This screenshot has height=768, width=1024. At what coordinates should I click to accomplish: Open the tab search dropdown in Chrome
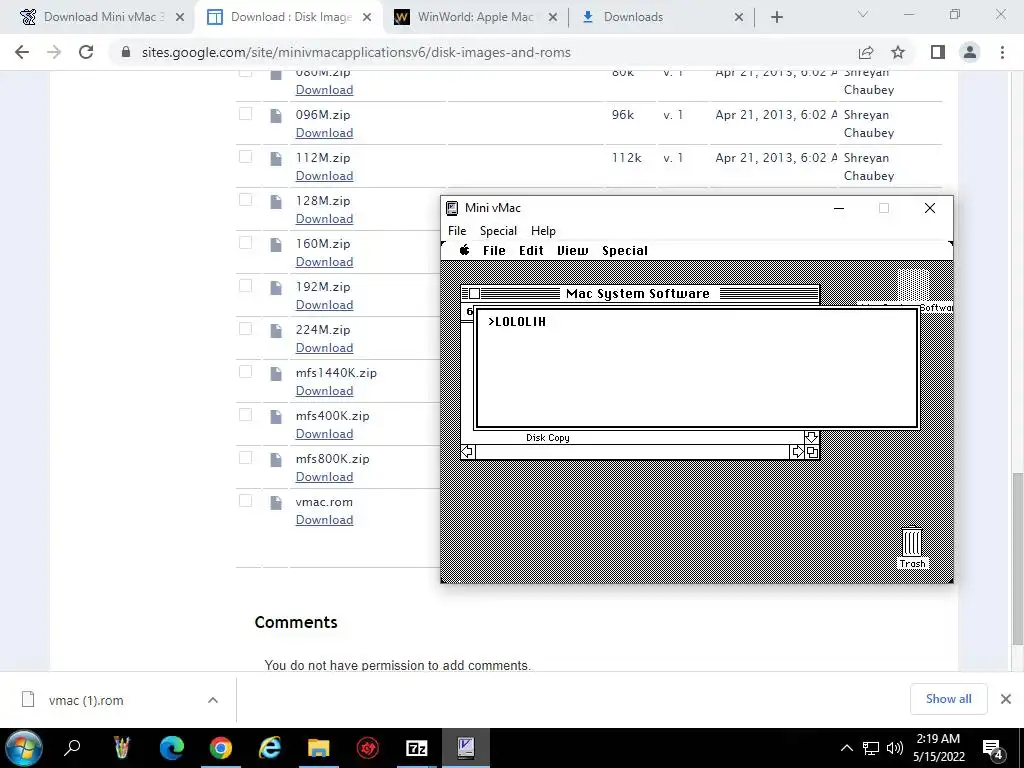pyautogui.click(x=863, y=14)
